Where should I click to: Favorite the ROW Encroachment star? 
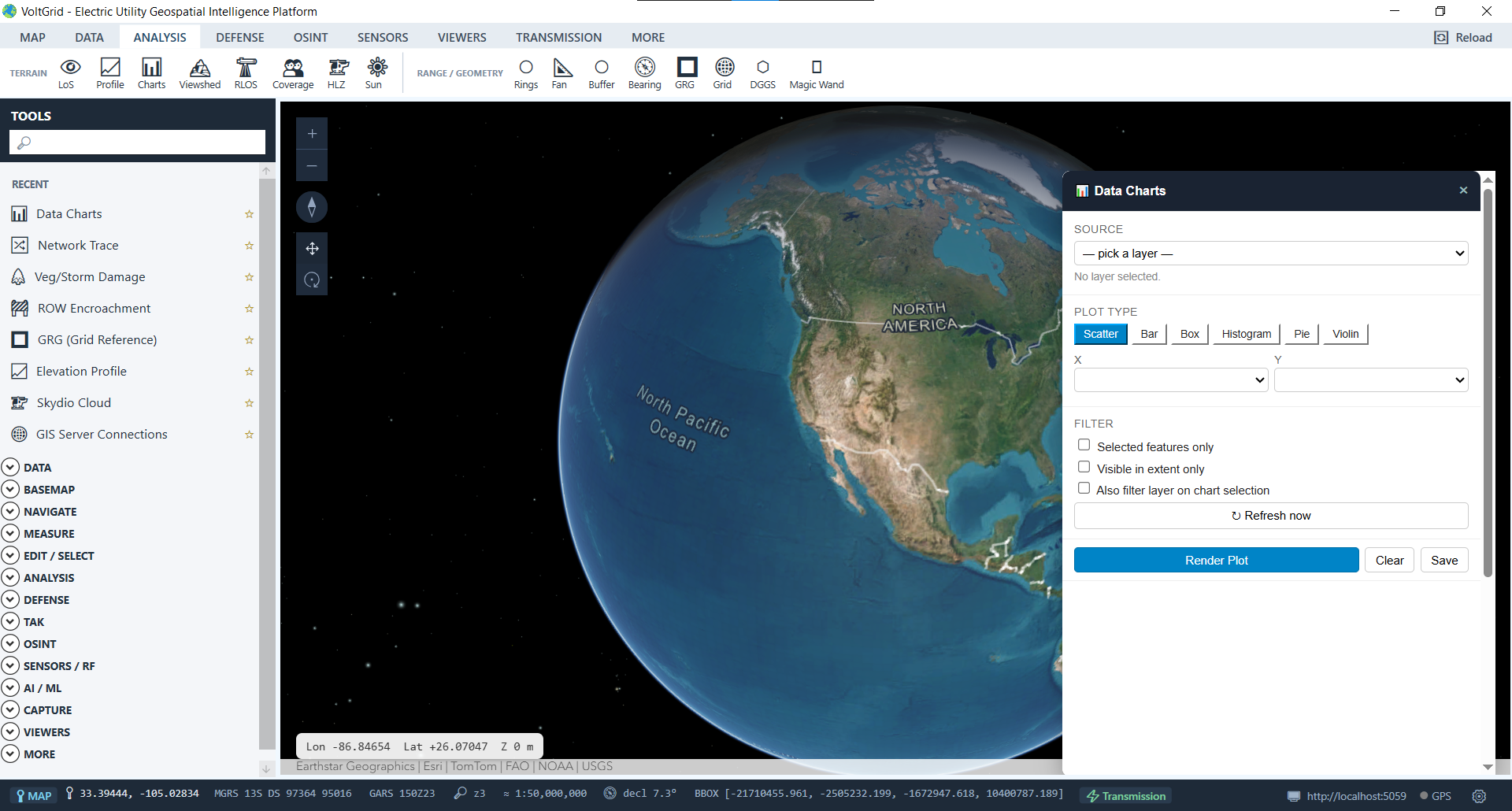[249, 309]
